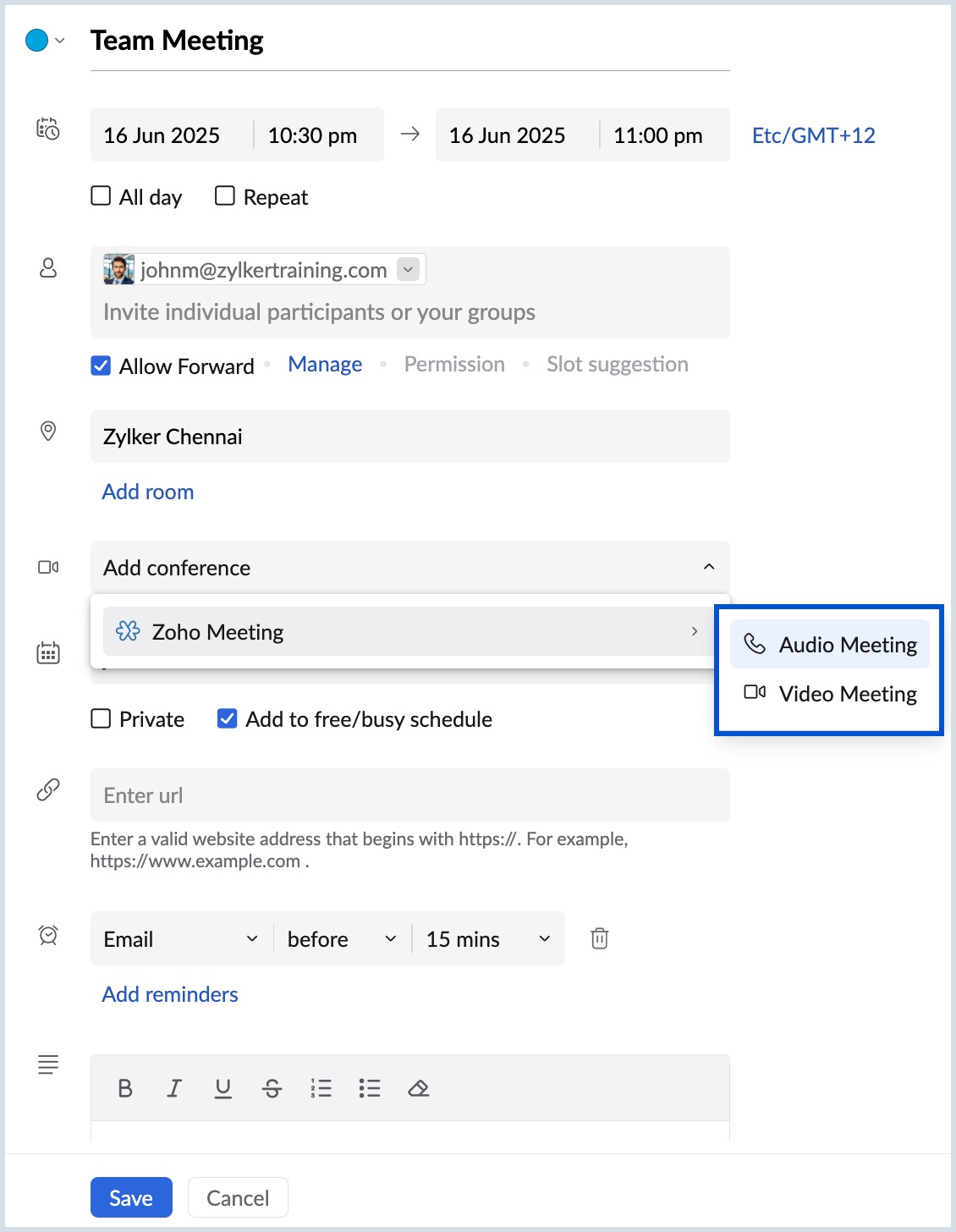Toggle Underline in the description editor
Viewport: 956px width, 1232px height.
coord(223,1088)
